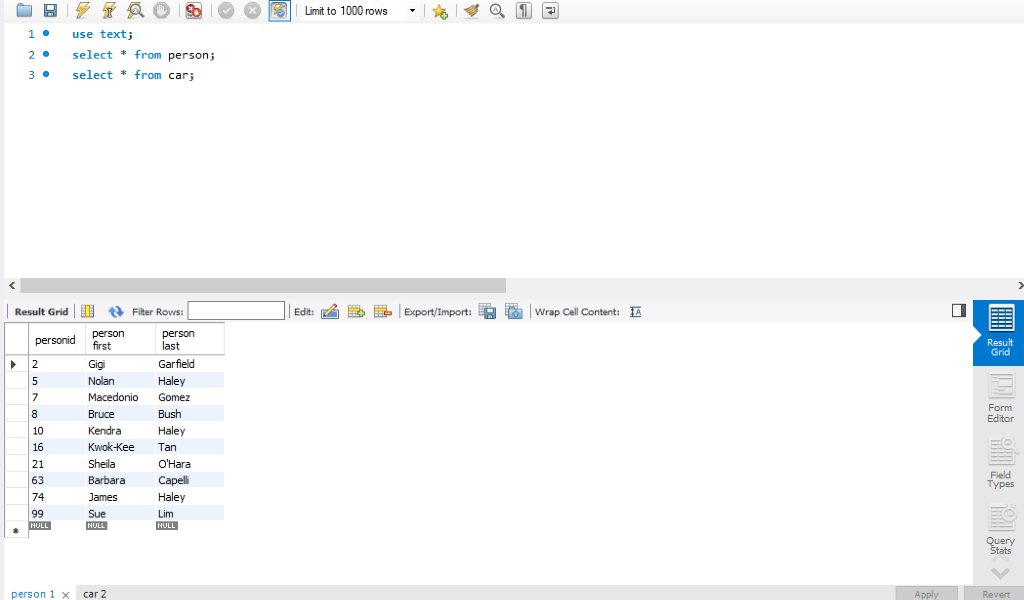Select cell Gomez
This screenshot has height=600, width=1024.
coord(189,397)
